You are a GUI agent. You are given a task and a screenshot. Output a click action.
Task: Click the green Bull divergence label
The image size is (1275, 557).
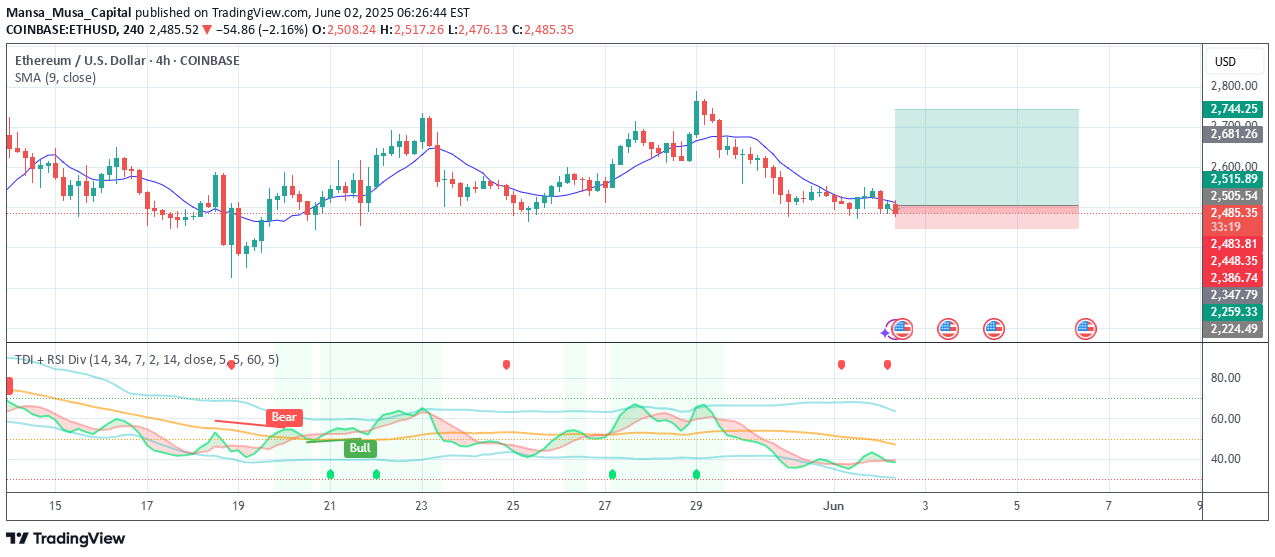point(360,448)
